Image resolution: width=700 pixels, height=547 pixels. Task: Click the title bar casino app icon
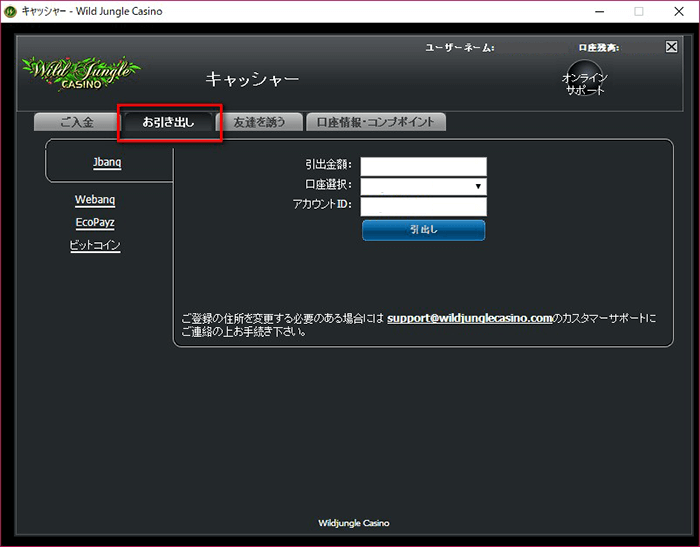[x=10, y=12]
